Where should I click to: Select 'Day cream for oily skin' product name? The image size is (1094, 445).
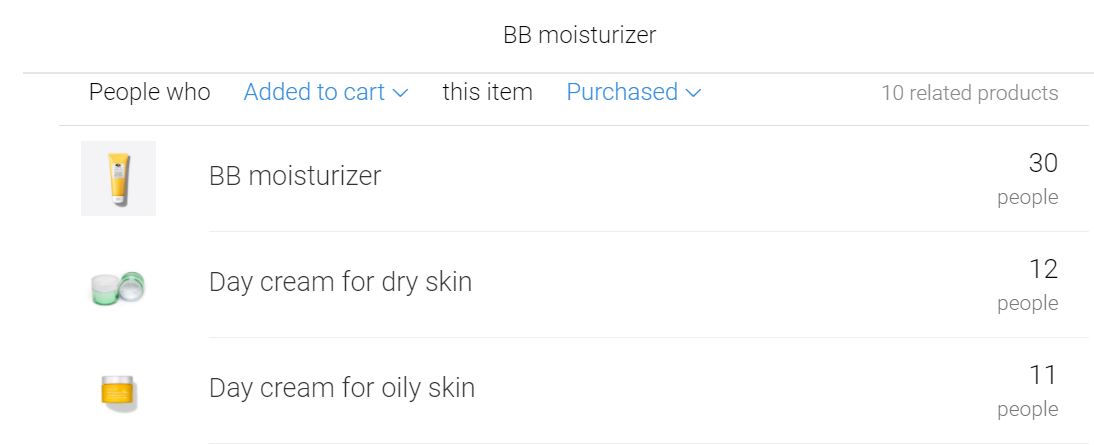pos(342,388)
